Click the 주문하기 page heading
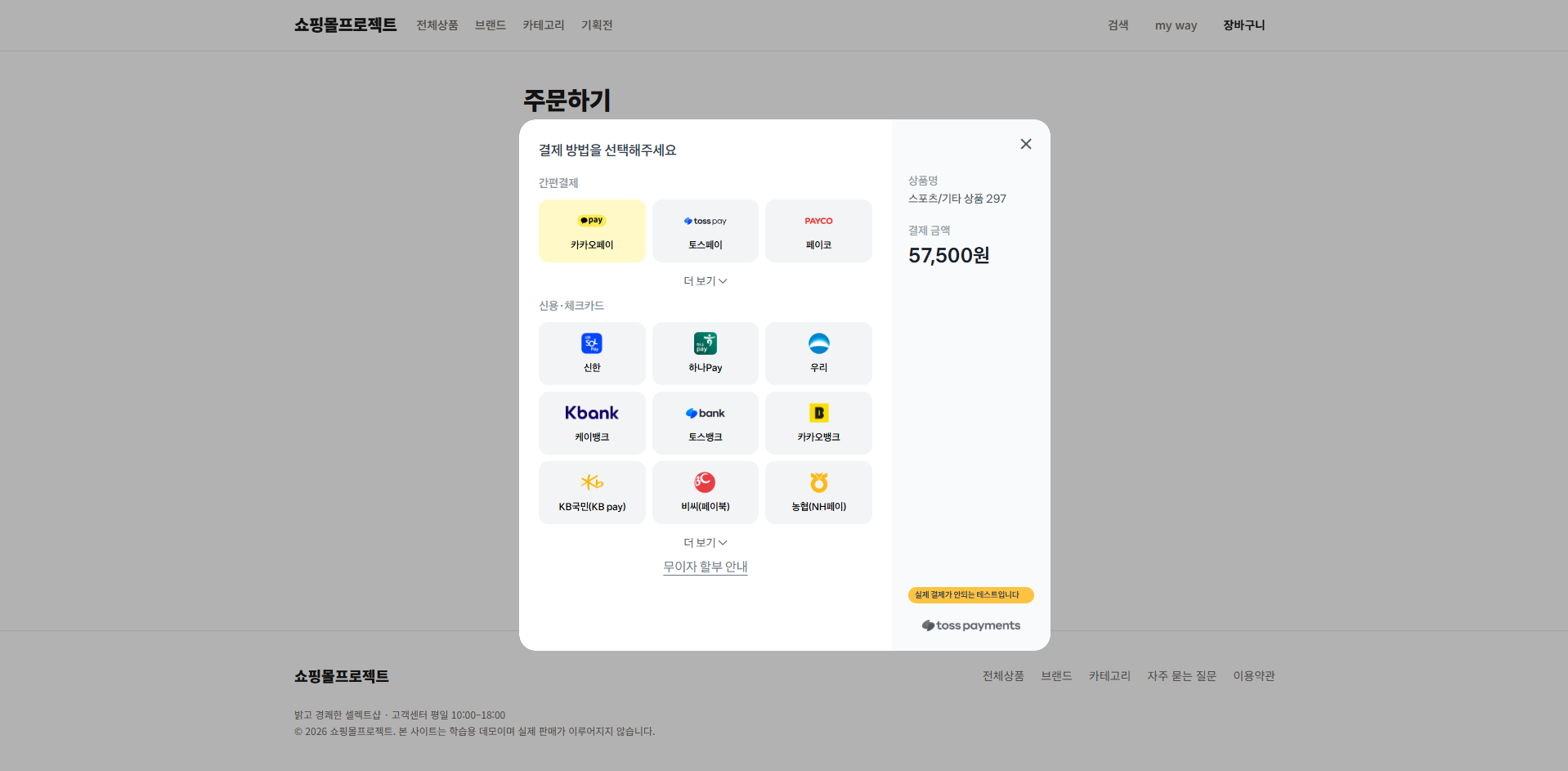This screenshot has height=771, width=1568. pos(567,101)
